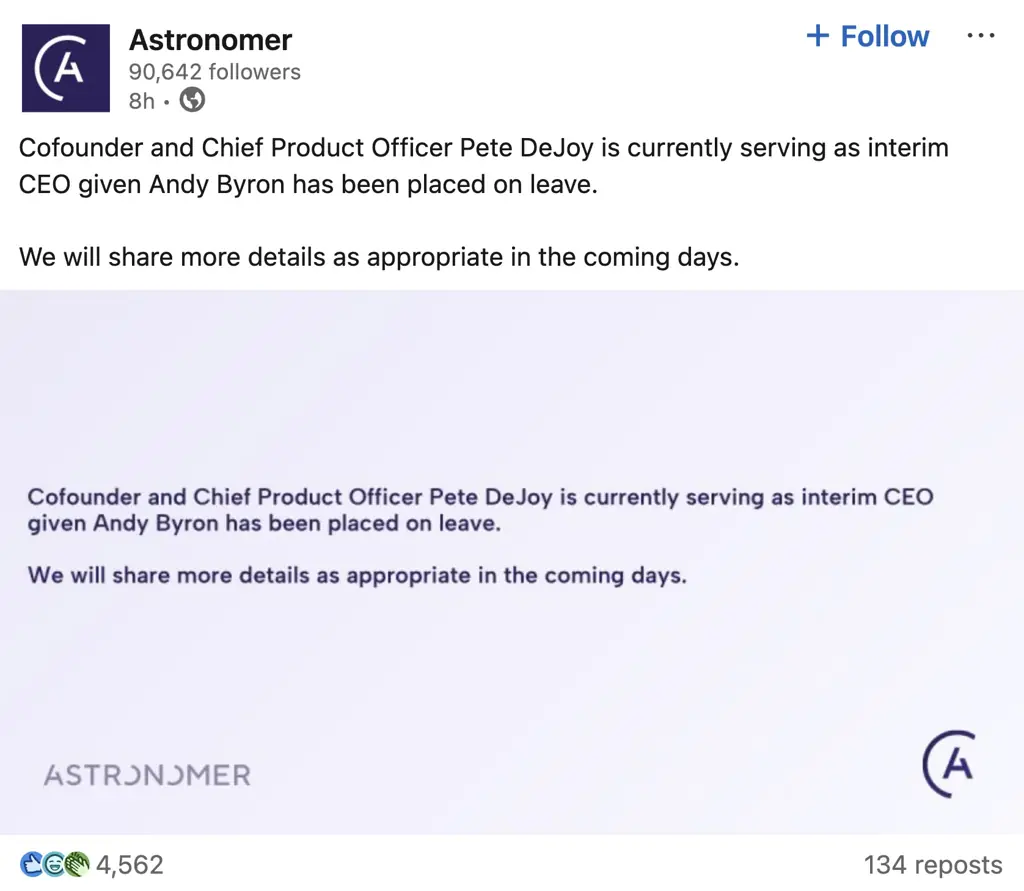Open Astronomer's profile from the bold name

tap(210, 39)
